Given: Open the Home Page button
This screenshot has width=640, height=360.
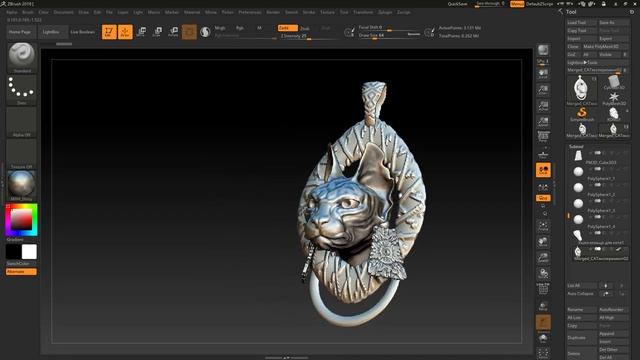Looking at the screenshot, I should click(20, 32).
